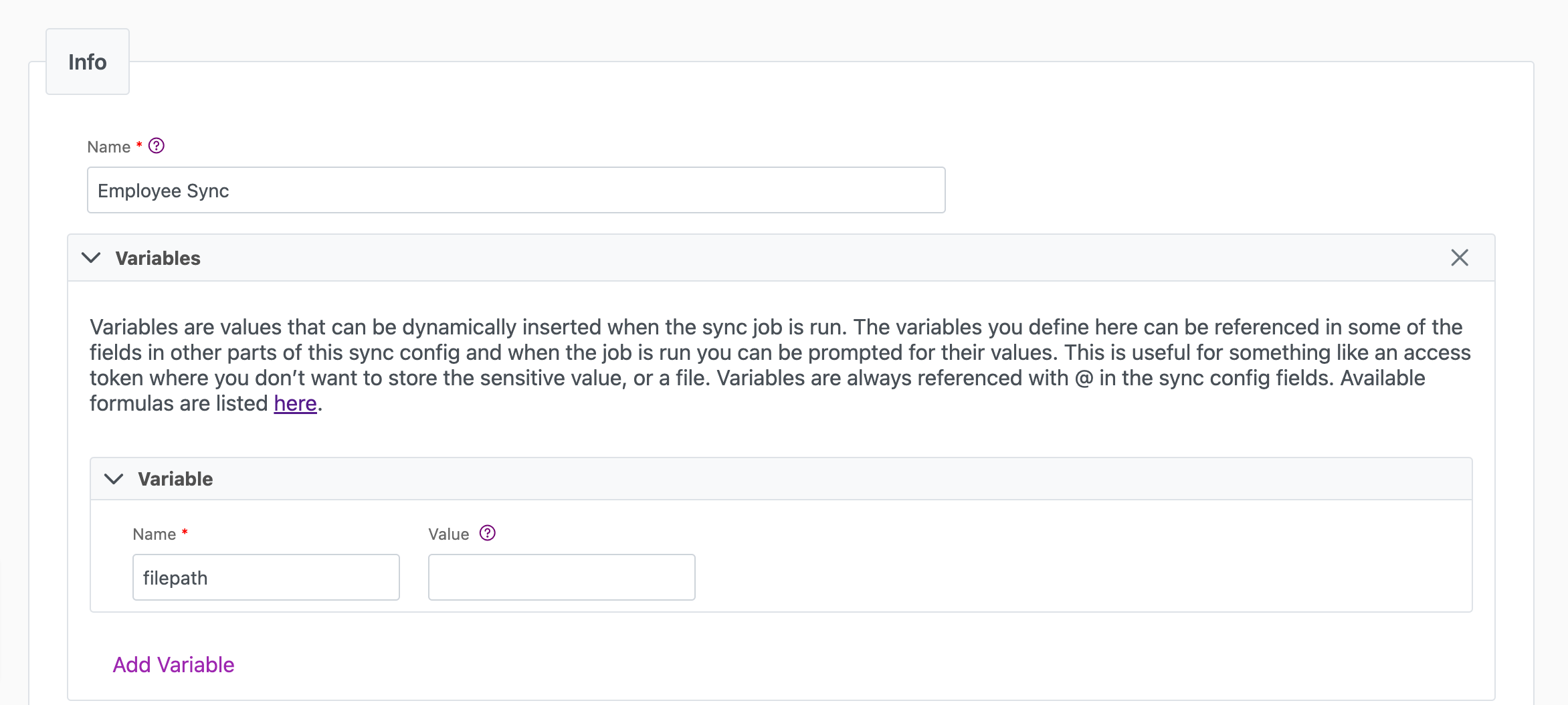Collapse the Variables section chevron
The width and height of the screenshot is (1568, 705).
tap(91, 258)
